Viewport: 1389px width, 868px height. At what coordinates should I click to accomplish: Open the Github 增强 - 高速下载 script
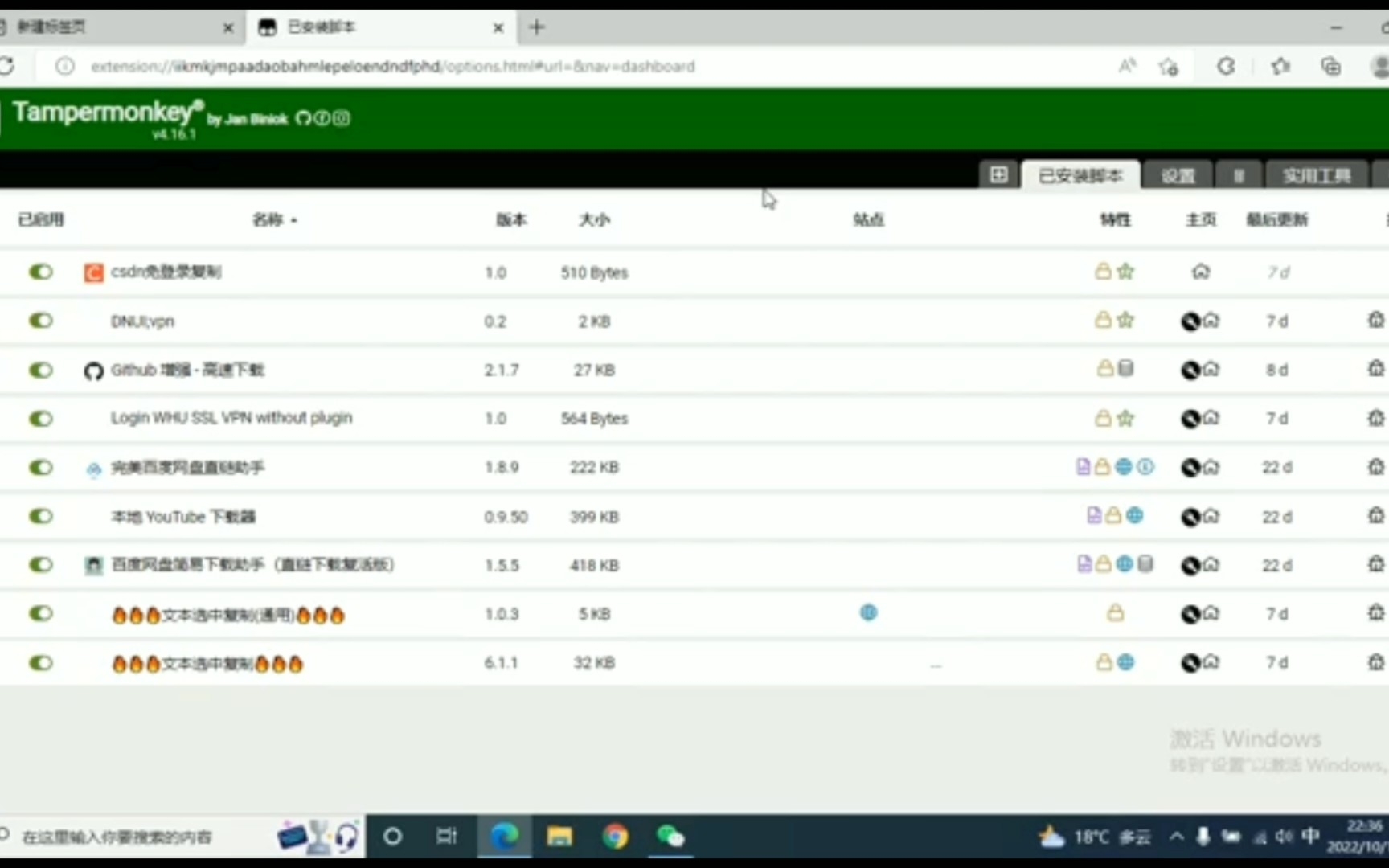click(187, 370)
